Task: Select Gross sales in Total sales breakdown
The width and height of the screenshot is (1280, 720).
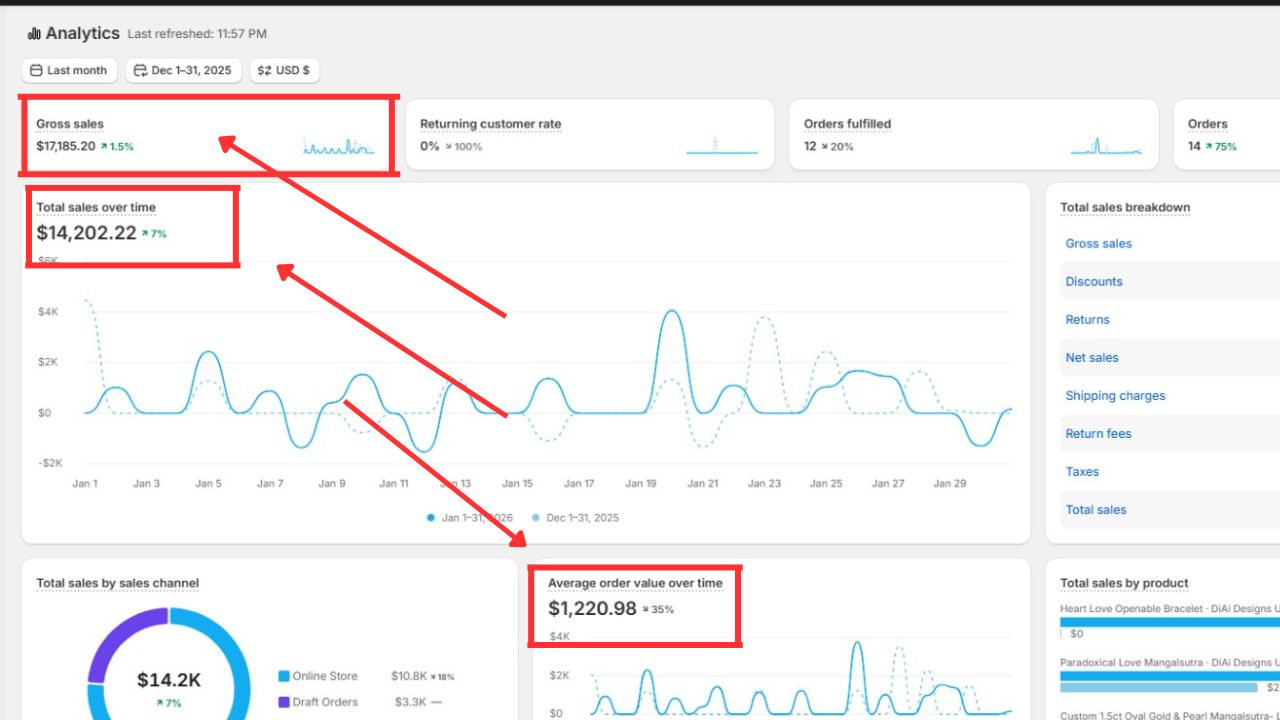Action: (x=1098, y=244)
